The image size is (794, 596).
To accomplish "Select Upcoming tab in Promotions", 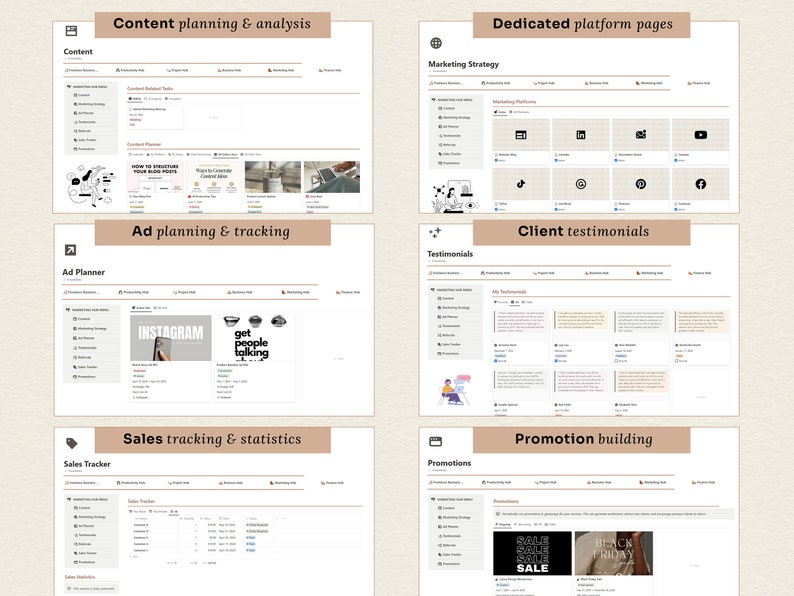I will tap(523, 525).
